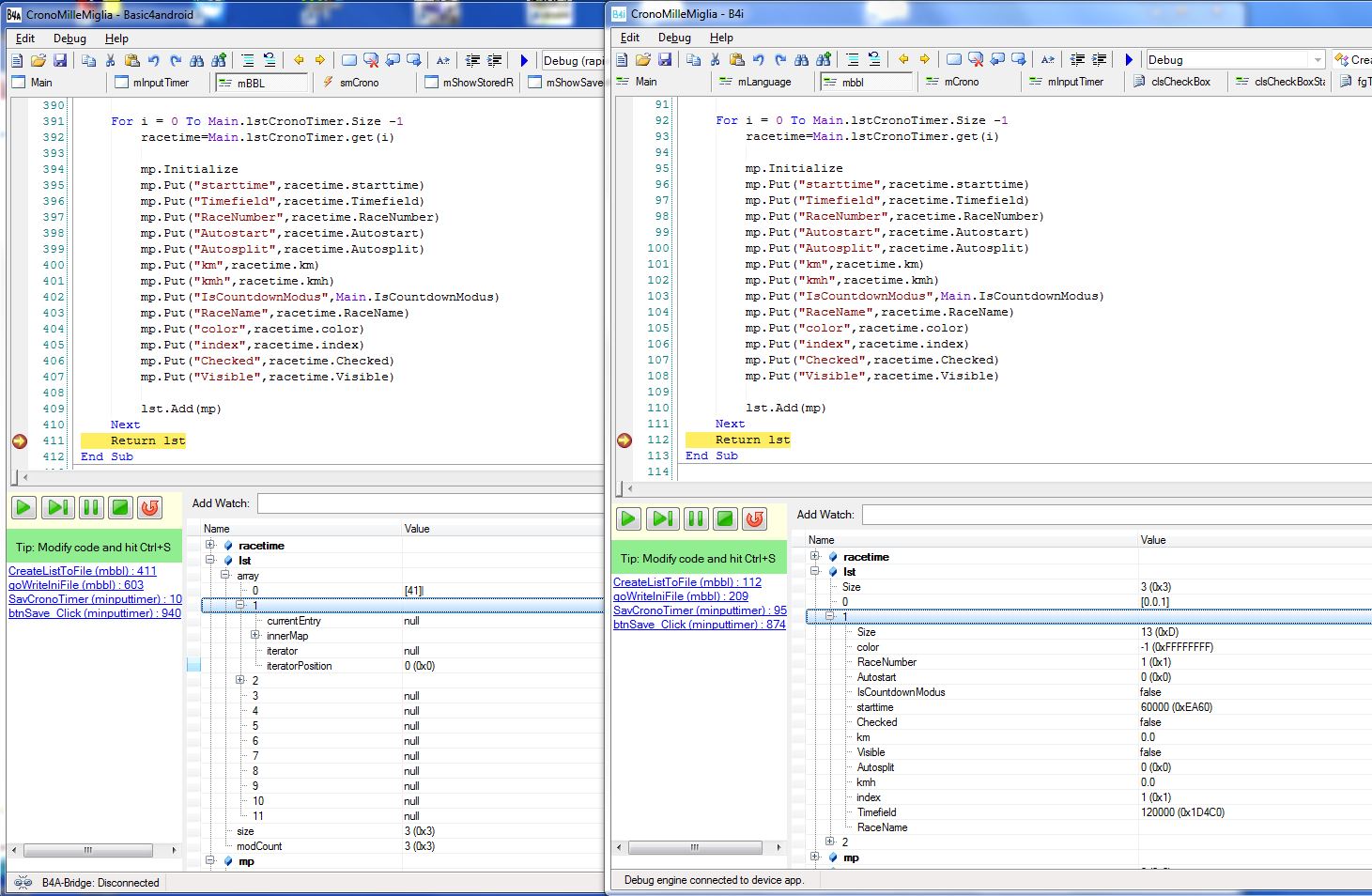Click the scissors Cut icon in B4A toolbar
The height and width of the screenshot is (896, 1372).
[110, 60]
